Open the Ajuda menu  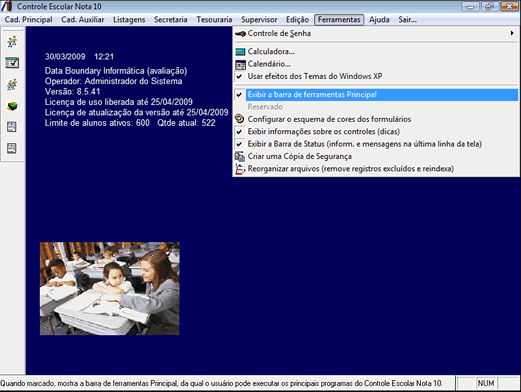pos(379,20)
